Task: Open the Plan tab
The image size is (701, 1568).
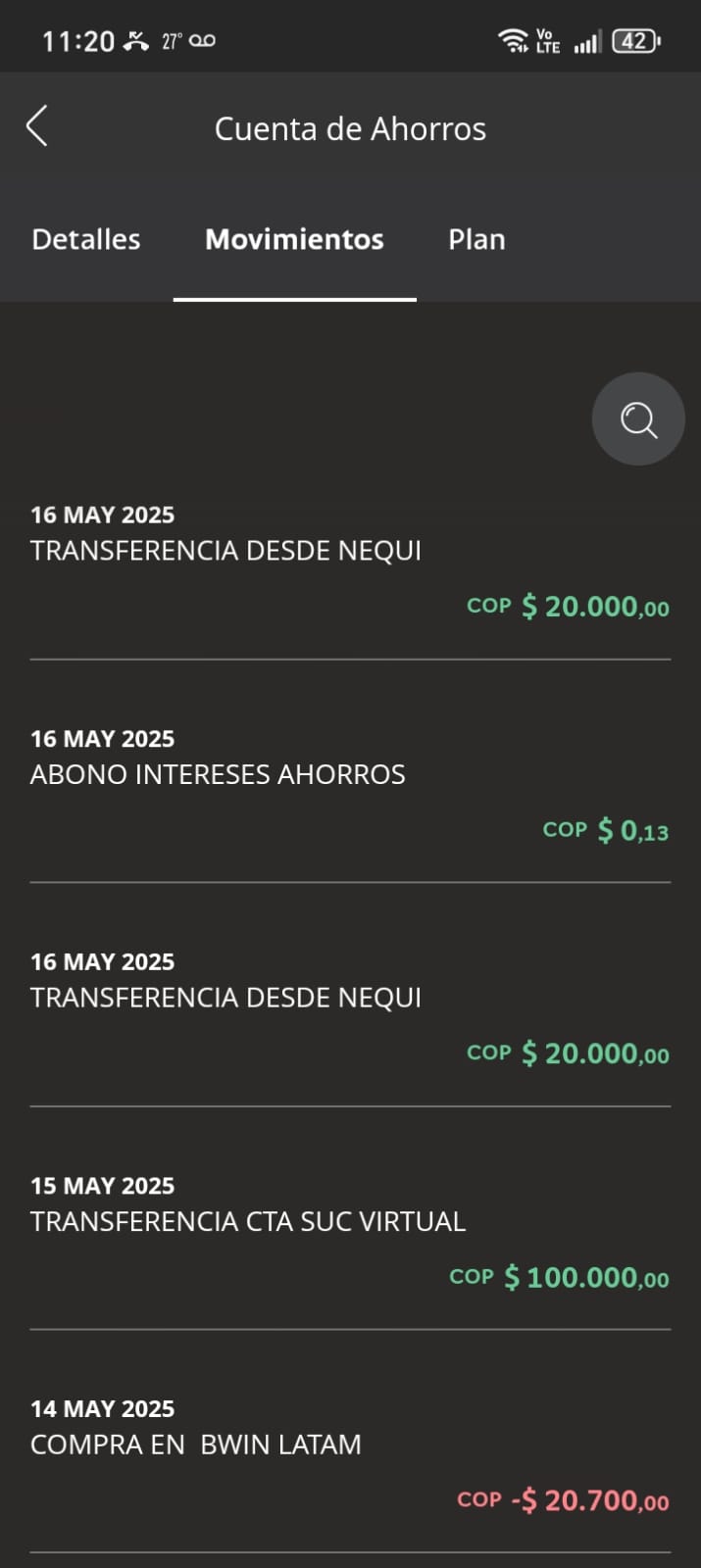Action: [476, 239]
